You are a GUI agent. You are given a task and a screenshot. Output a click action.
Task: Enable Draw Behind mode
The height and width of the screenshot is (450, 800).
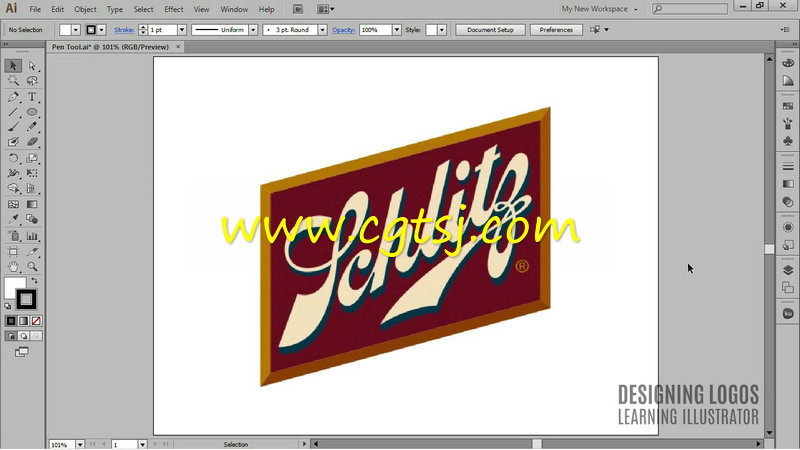pyautogui.click(x=23, y=336)
